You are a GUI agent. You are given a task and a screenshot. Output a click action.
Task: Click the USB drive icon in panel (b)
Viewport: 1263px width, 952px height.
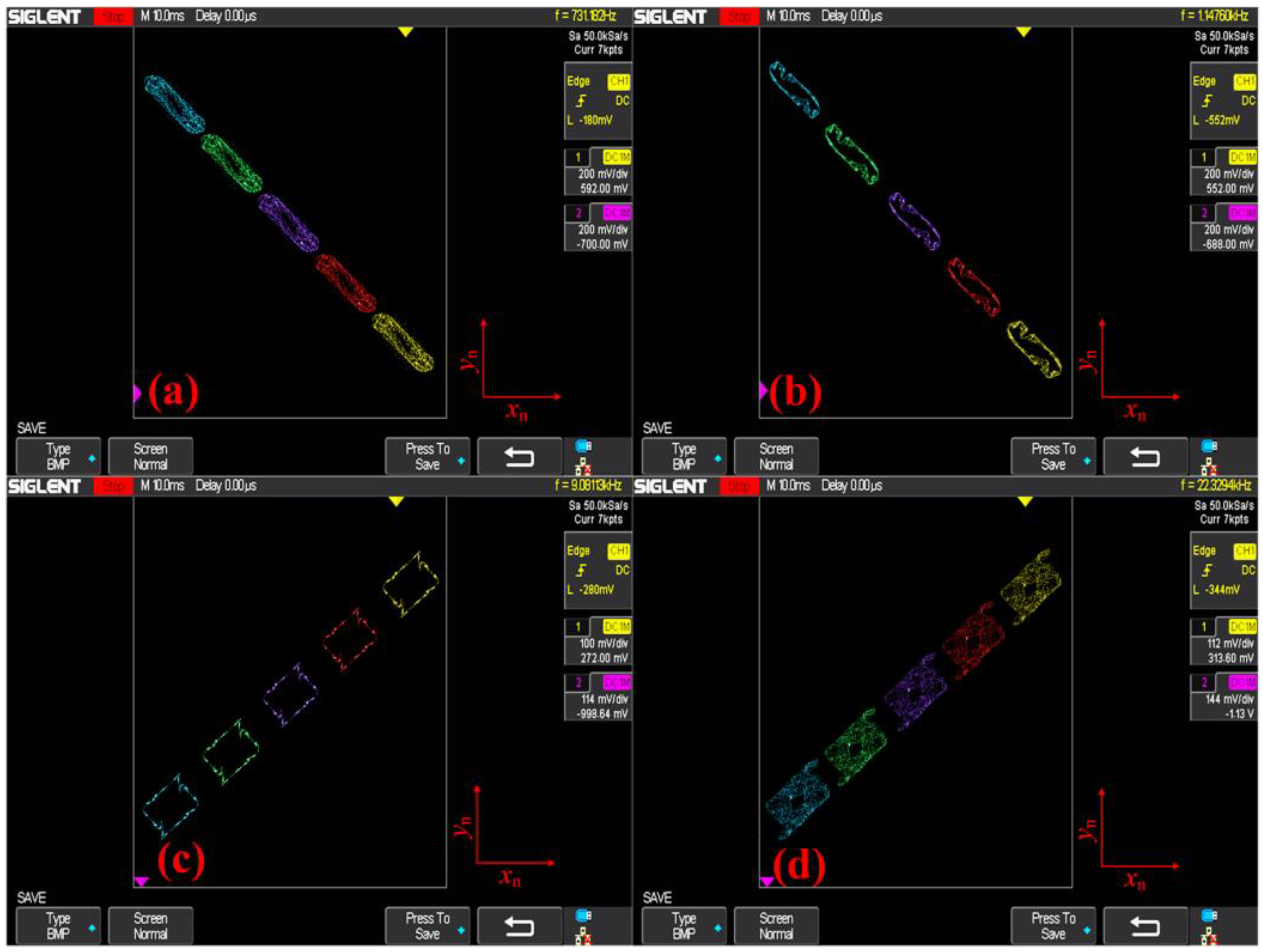[x=1209, y=446]
